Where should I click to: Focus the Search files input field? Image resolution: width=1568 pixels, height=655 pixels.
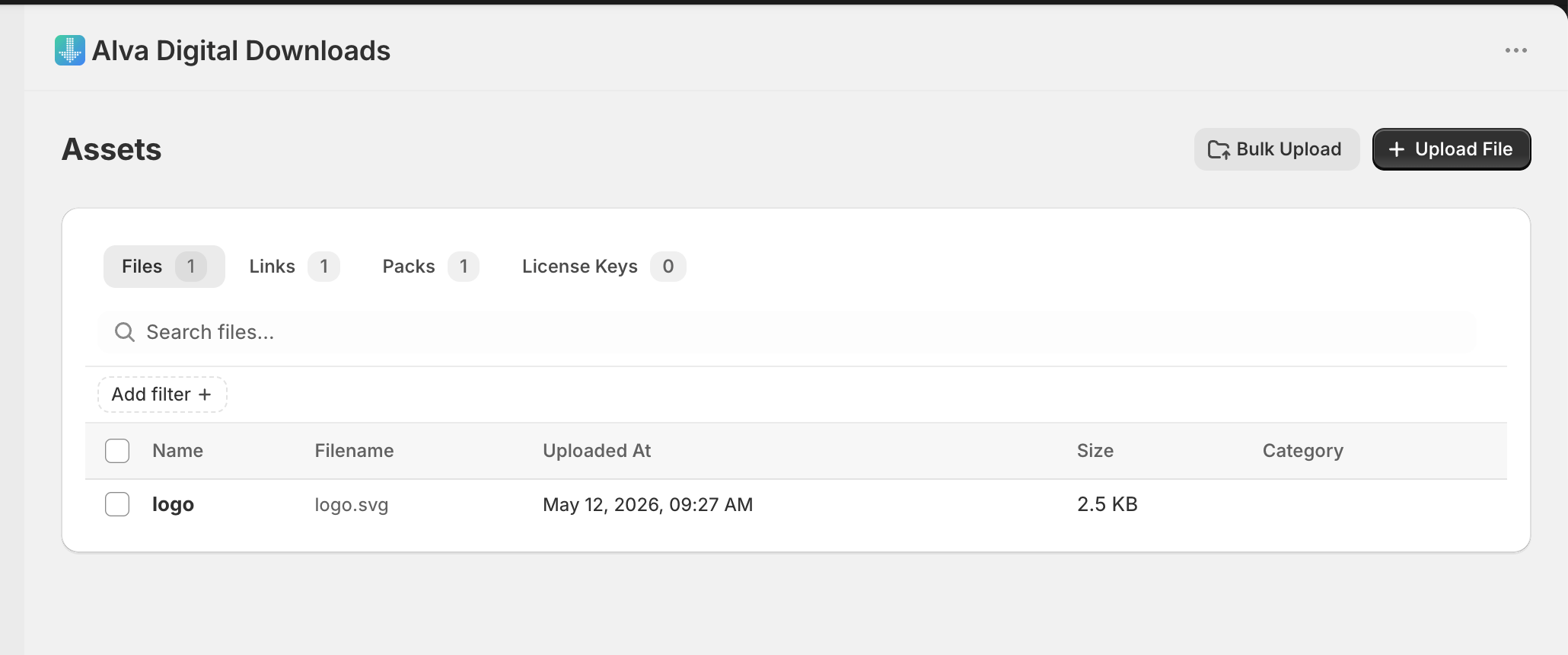[787, 332]
